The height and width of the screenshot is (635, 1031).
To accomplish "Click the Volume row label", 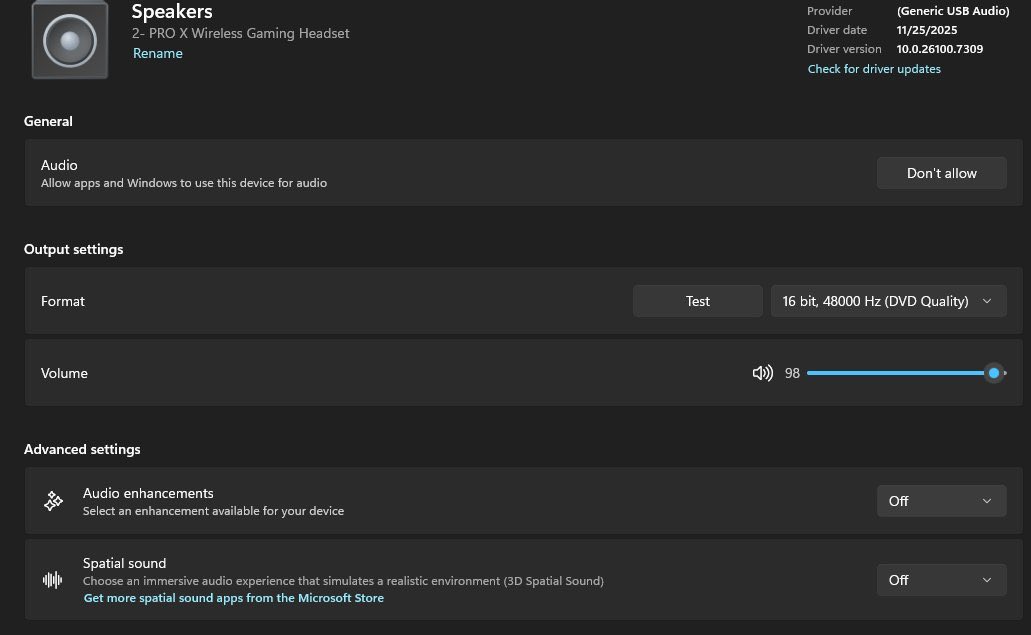I will (x=64, y=373).
